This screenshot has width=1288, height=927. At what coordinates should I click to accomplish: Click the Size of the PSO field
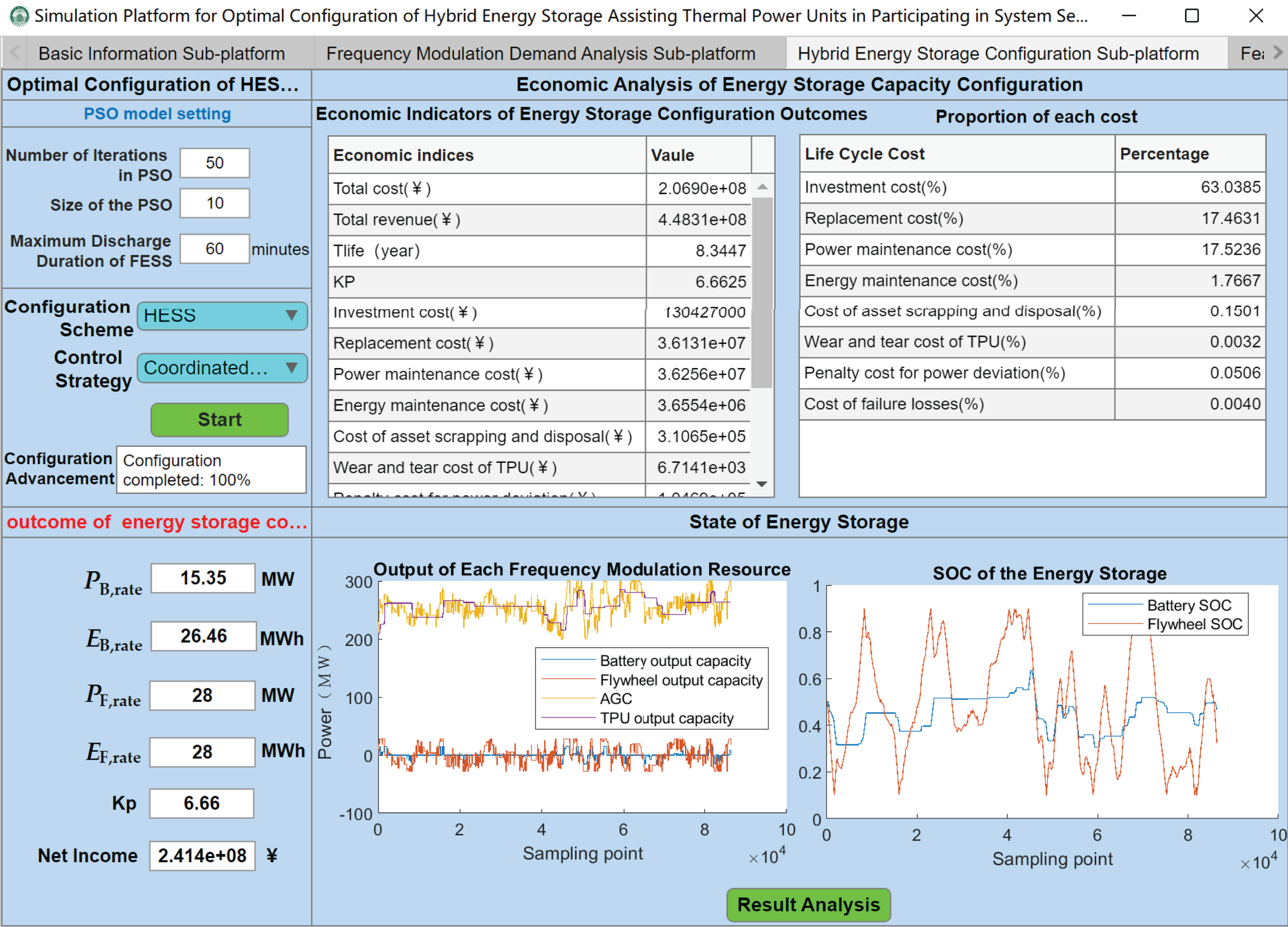click(215, 203)
